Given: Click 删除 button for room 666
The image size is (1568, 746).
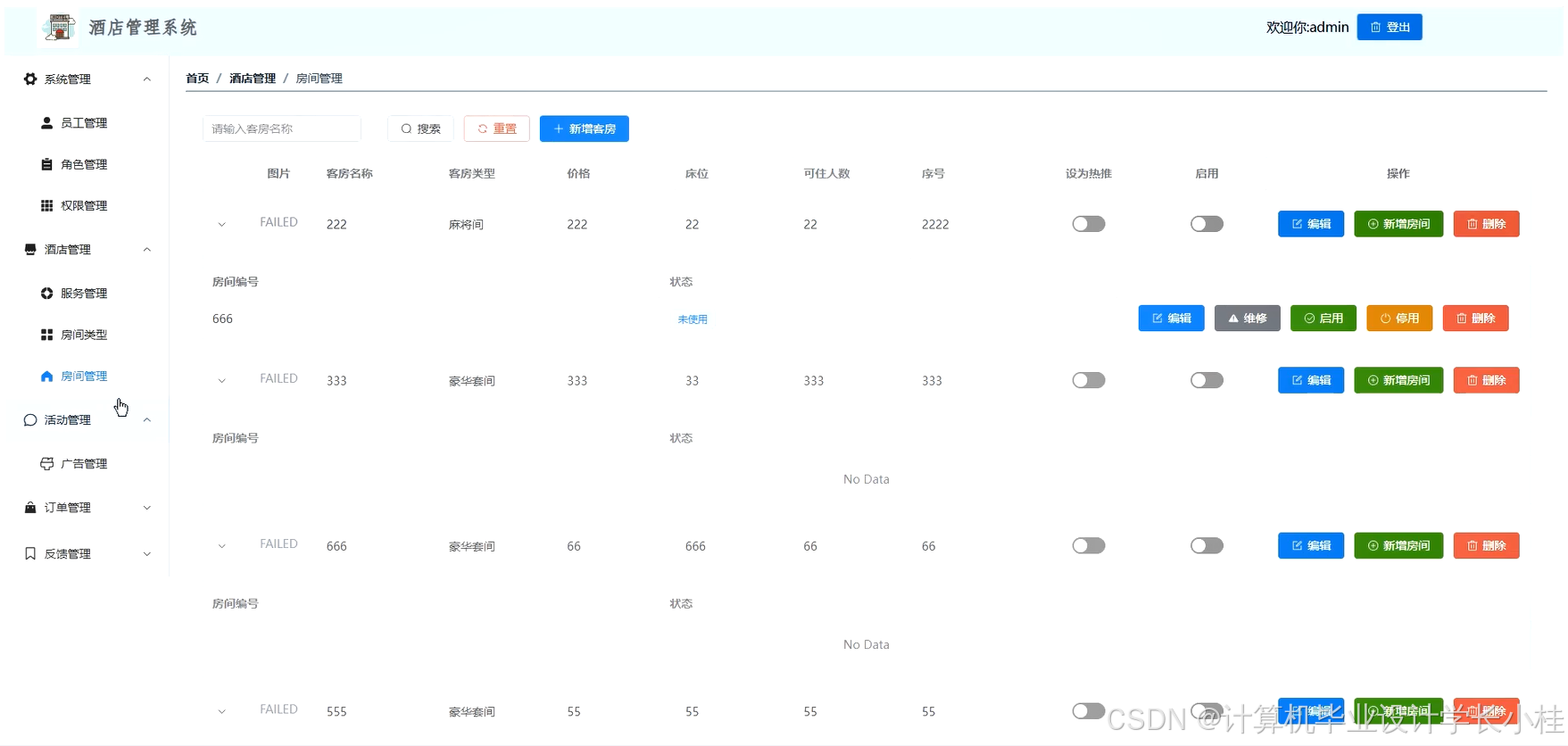Looking at the screenshot, I should pos(1487,545).
